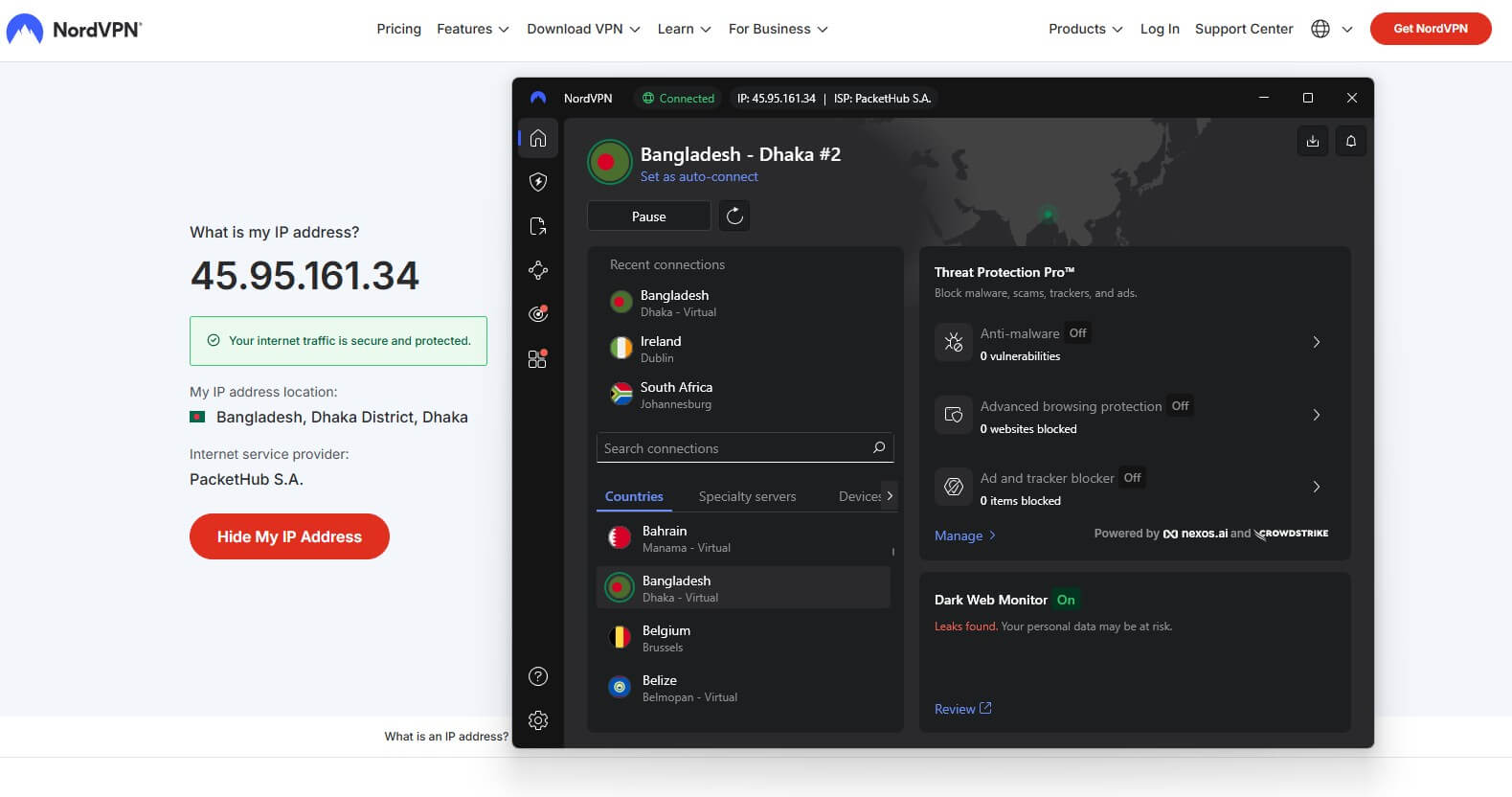The image size is (1512, 797).
Task: Click Set as auto-connect link
Action: pyautogui.click(x=699, y=176)
